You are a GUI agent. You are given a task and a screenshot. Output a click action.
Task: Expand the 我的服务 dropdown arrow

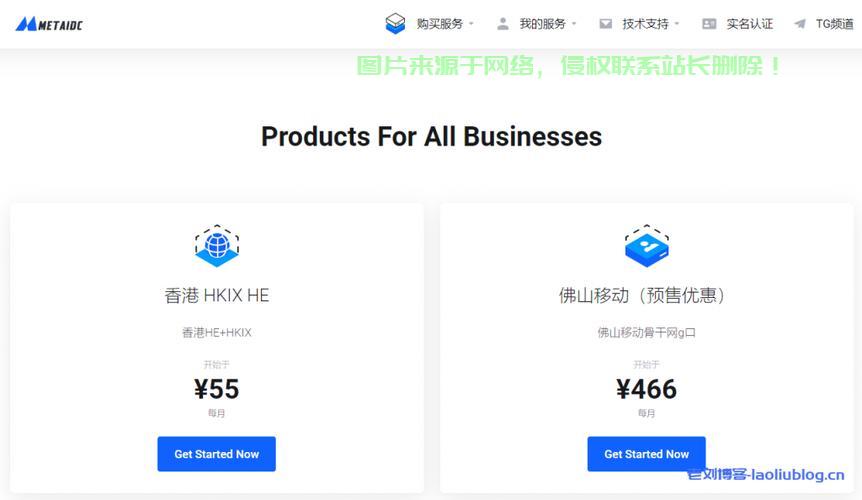pyautogui.click(x=574, y=24)
